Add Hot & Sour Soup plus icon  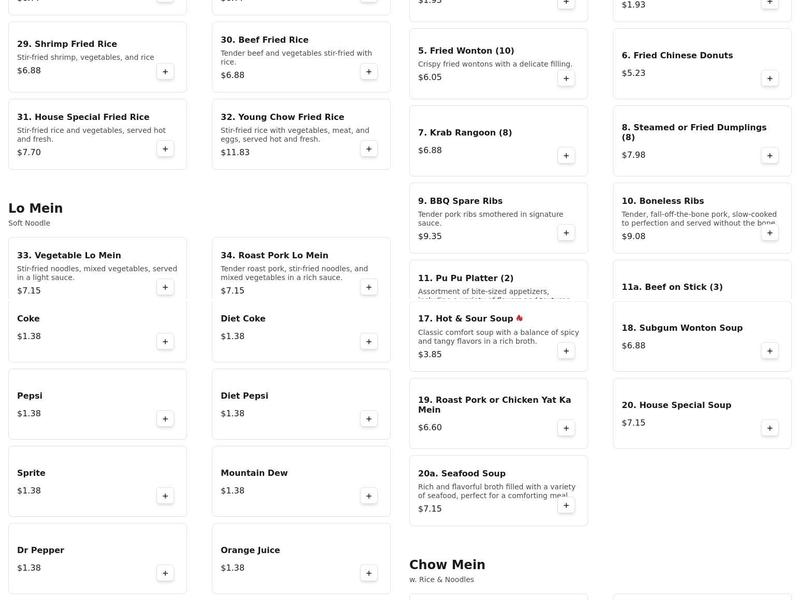(x=566, y=351)
